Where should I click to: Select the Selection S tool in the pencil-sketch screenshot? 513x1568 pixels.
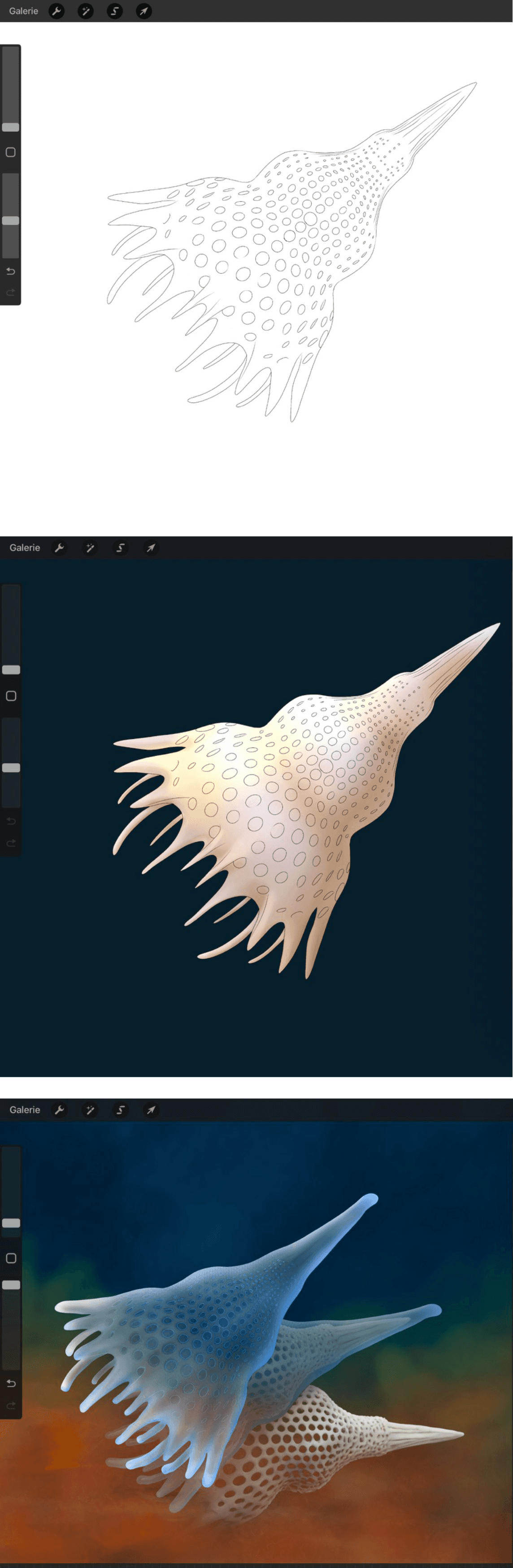115,11
